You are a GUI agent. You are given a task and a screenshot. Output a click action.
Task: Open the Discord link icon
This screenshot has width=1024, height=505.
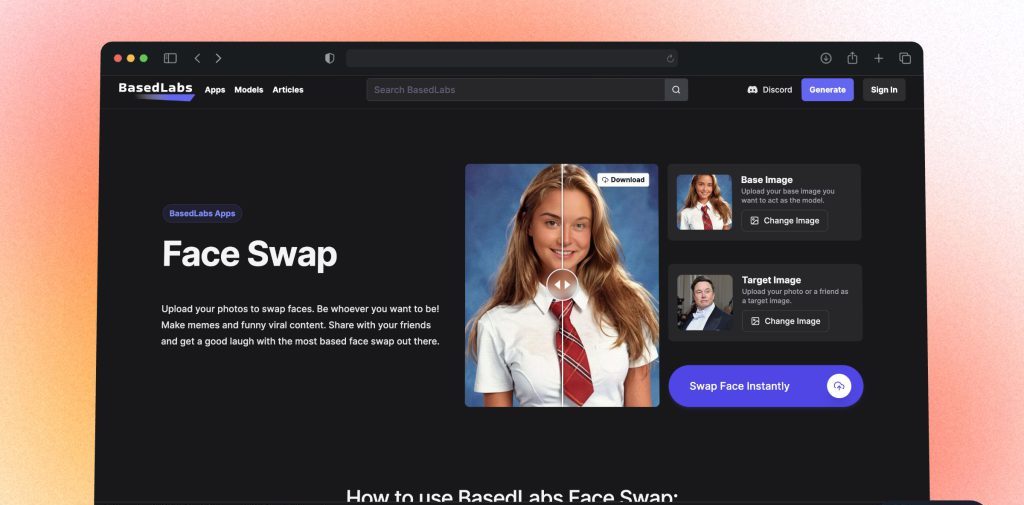coord(752,90)
